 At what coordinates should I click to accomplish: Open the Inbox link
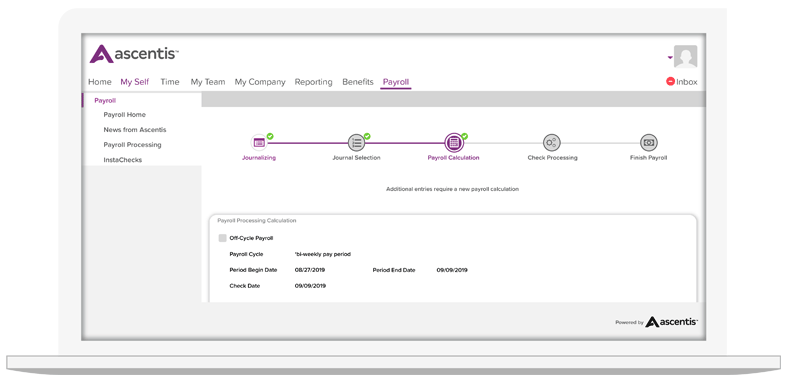click(x=687, y=82)
